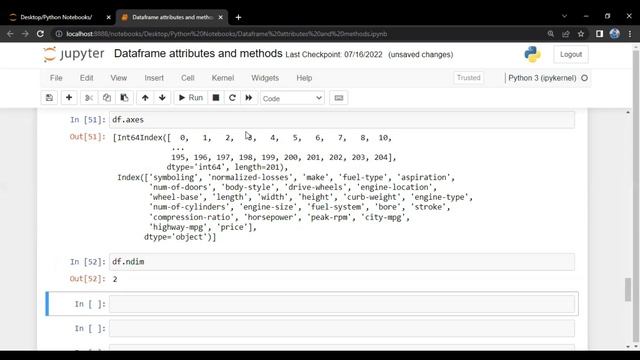Move selected cell down arrow
The image size is (640, 360).
tap(162, 98)
